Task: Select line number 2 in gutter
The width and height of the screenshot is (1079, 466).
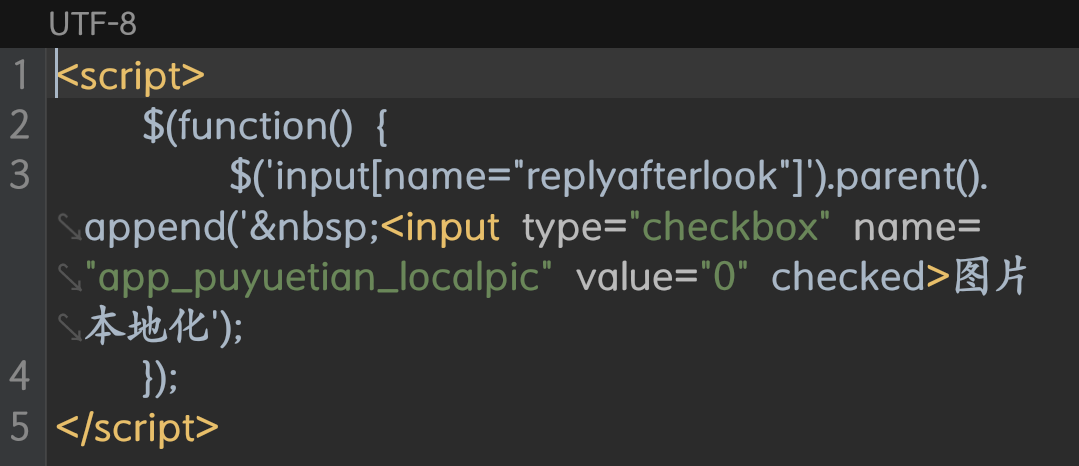Action: coord(20,125)
